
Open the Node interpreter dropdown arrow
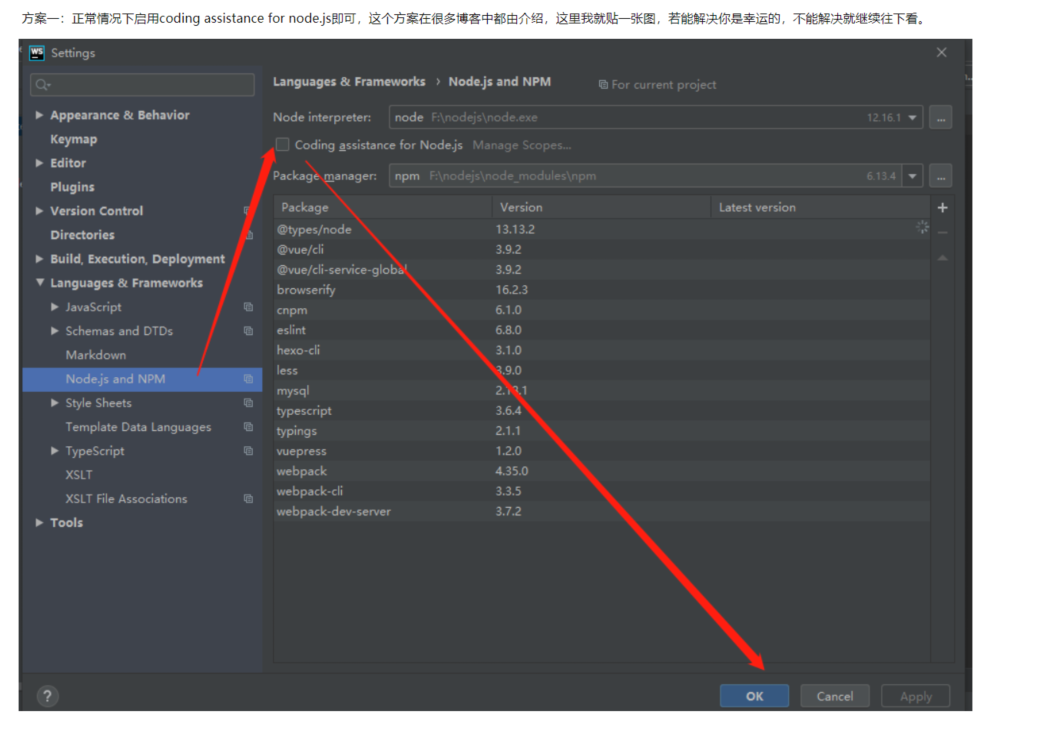(912, 117)
